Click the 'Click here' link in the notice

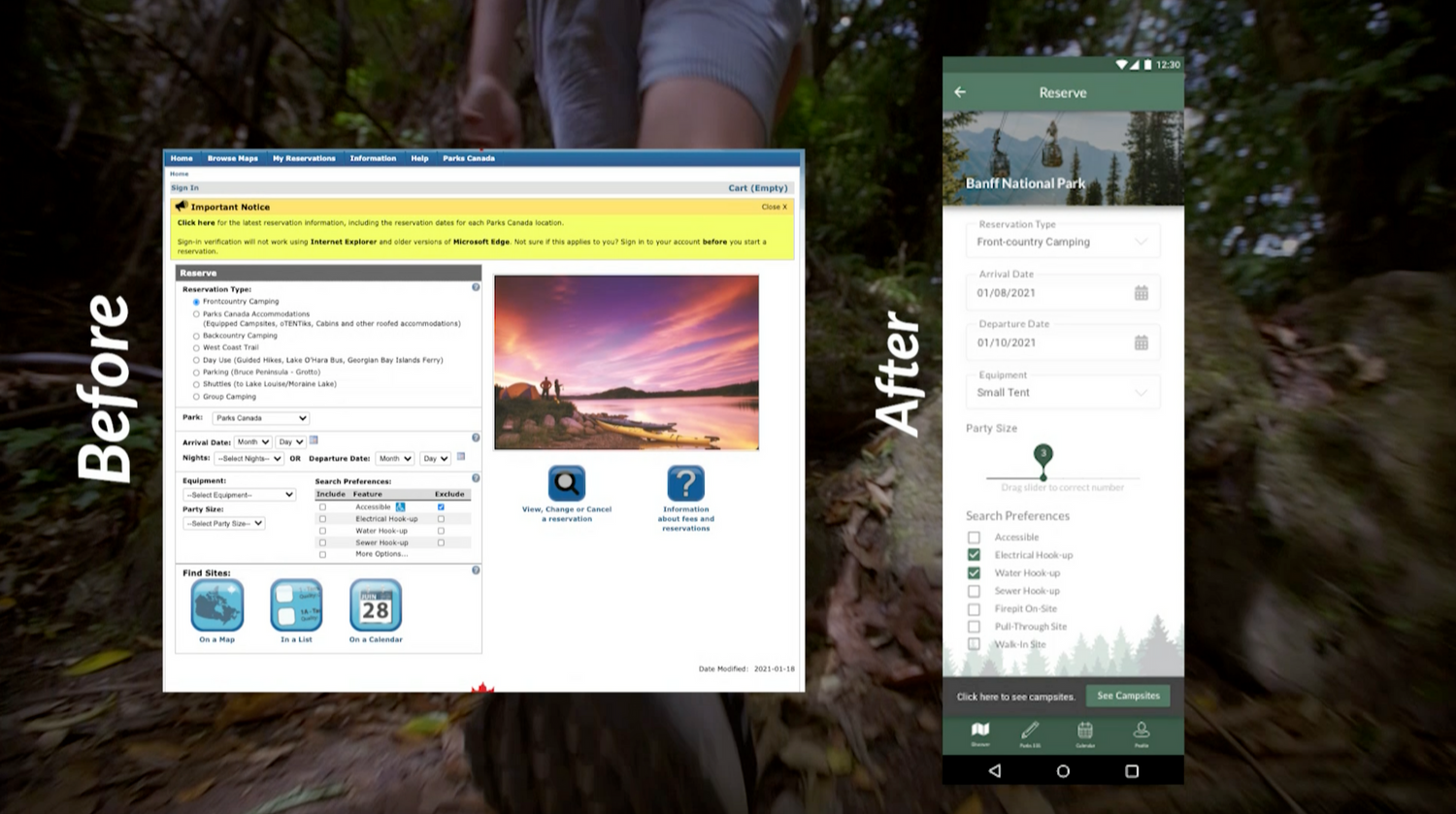pos(196,223)
